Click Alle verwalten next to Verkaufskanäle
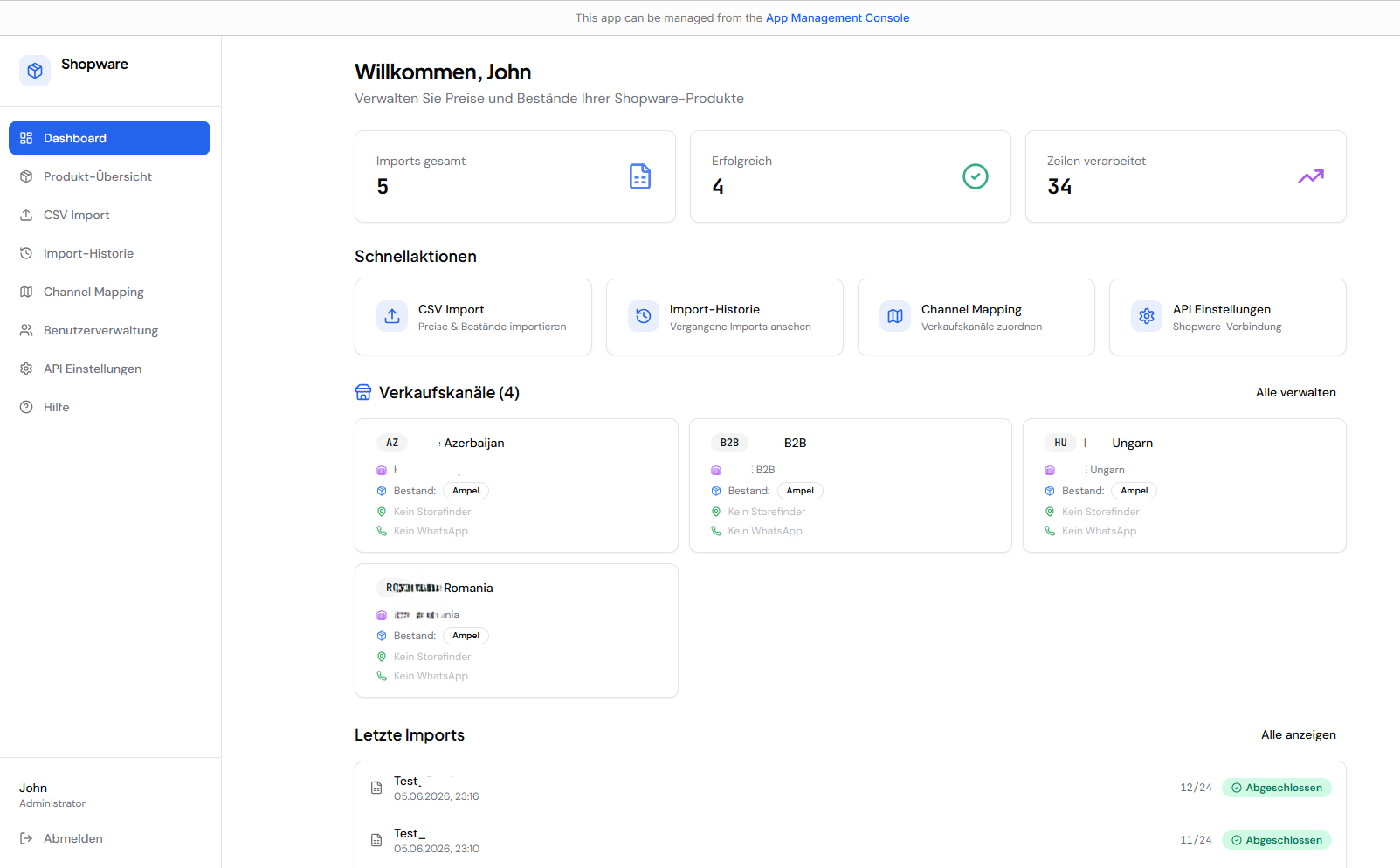 point(1296,392)
